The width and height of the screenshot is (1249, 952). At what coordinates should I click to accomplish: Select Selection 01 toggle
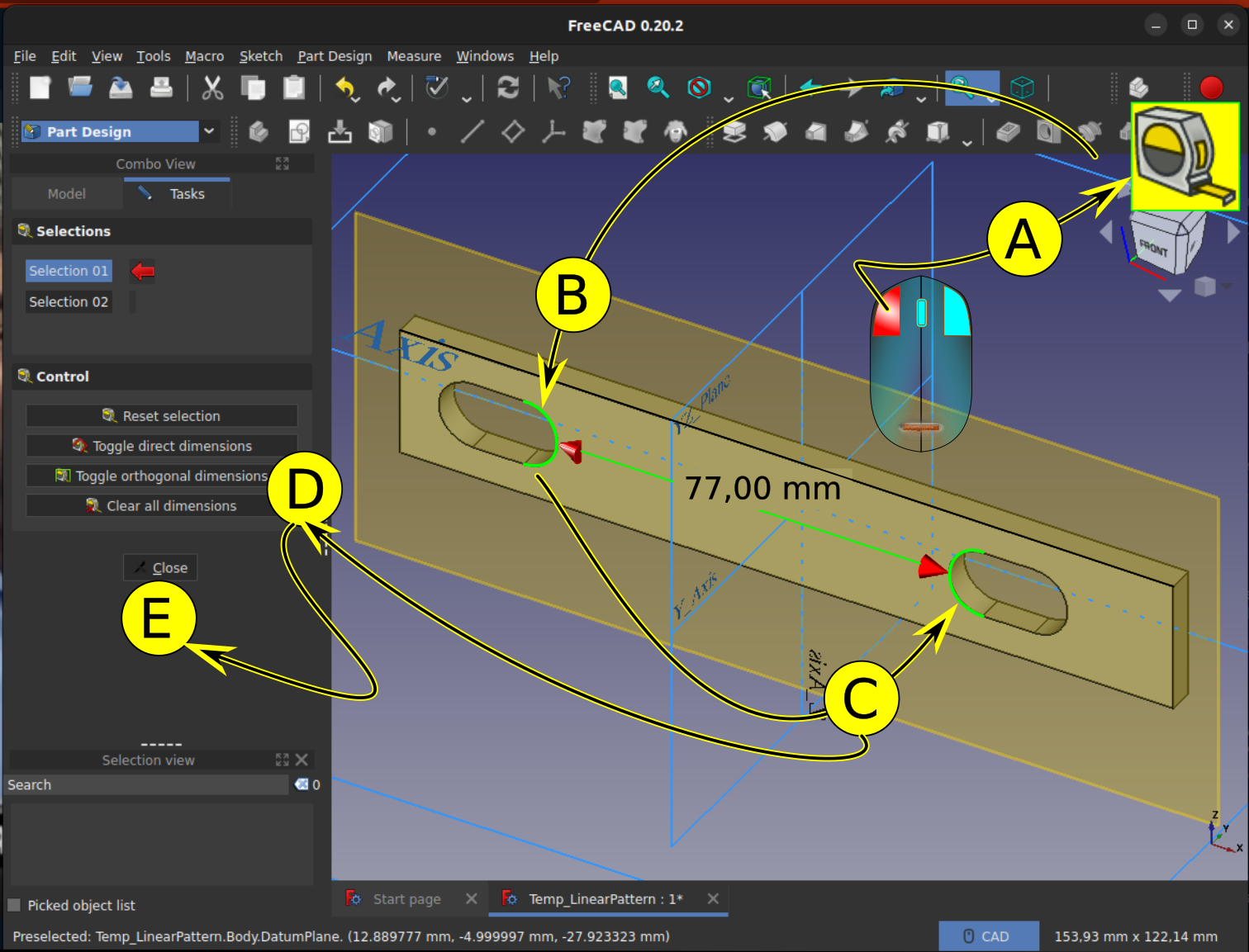69,271
